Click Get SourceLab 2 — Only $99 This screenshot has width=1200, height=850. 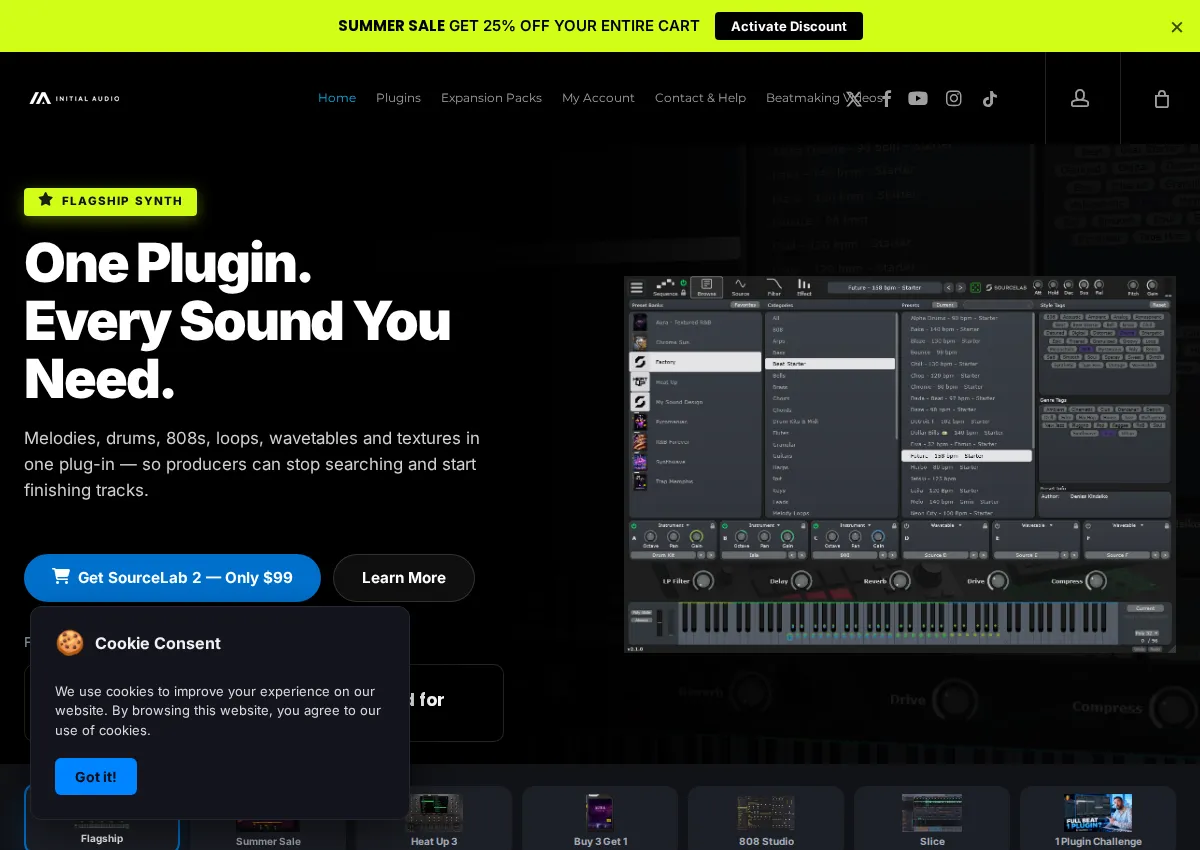point(172,578)
